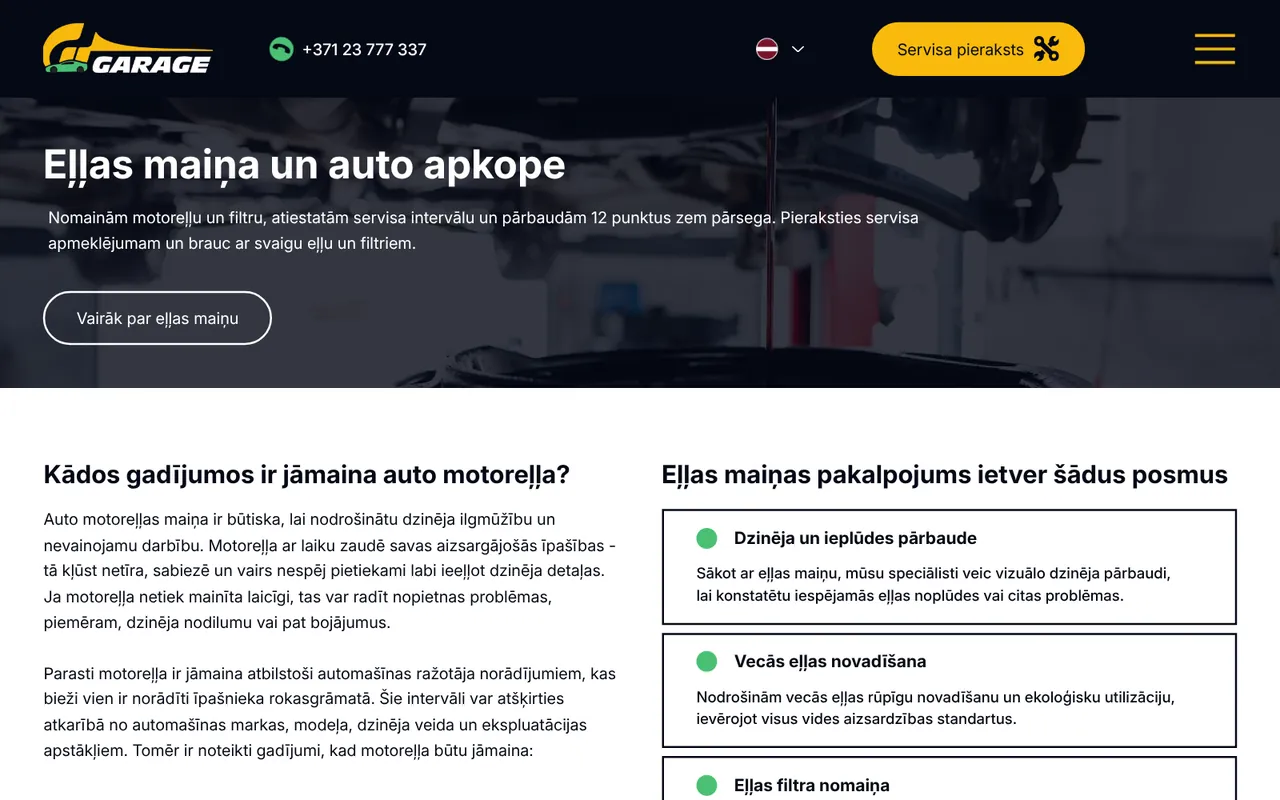Call the number +371 23 777 337

(x=364, y=49)
